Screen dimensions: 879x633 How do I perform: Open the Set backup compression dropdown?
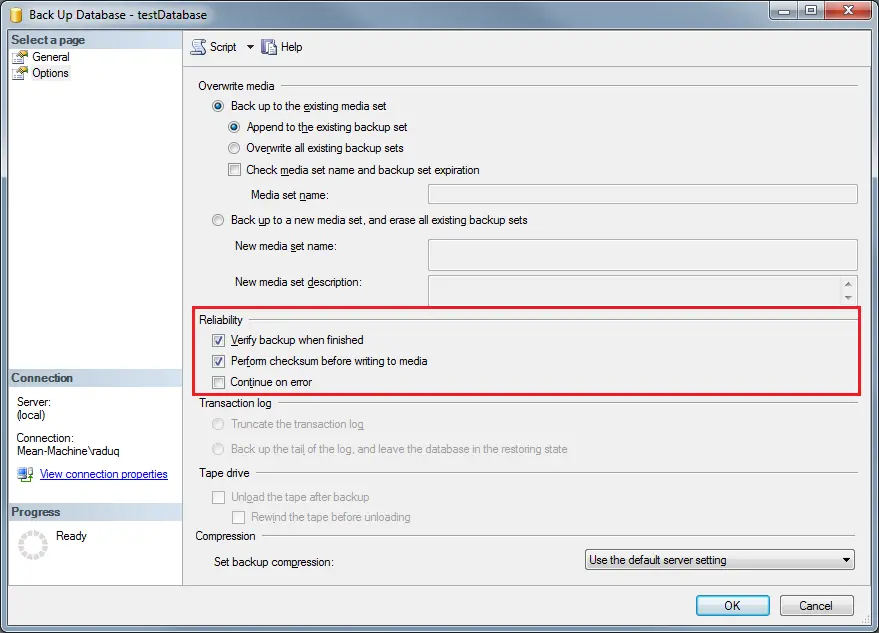point(720,560)
